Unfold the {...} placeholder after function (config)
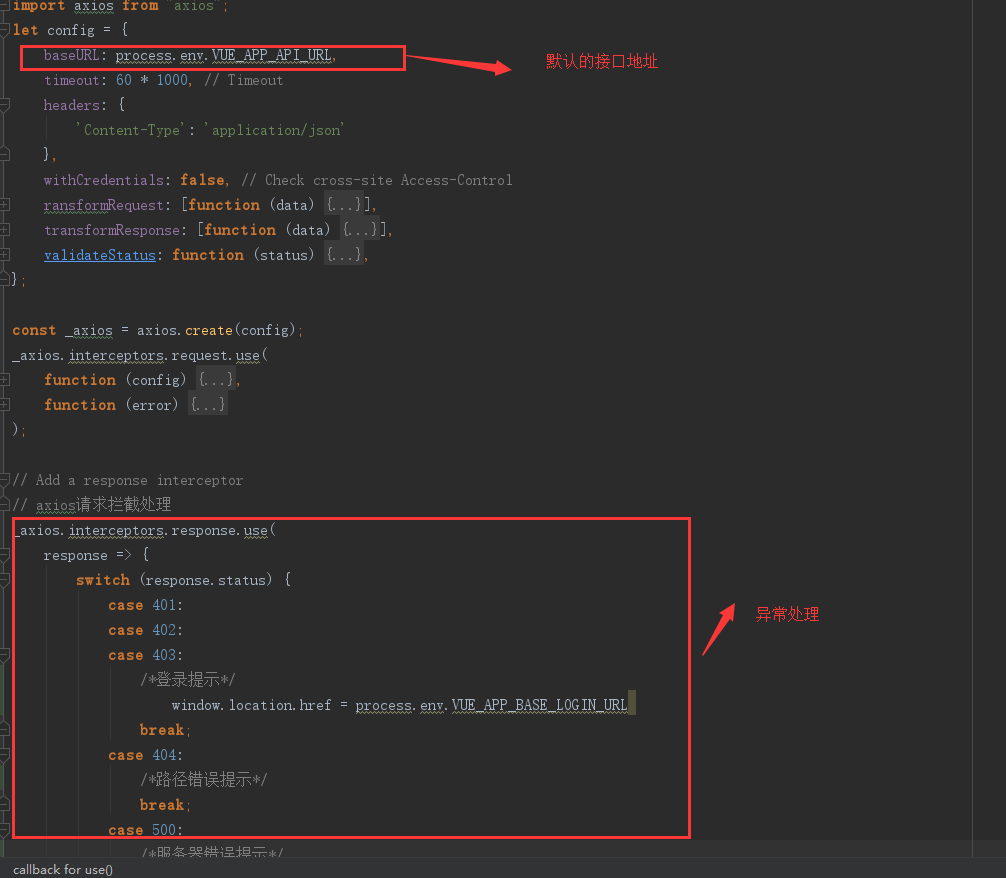1006x878 pixels. point(216,380)
